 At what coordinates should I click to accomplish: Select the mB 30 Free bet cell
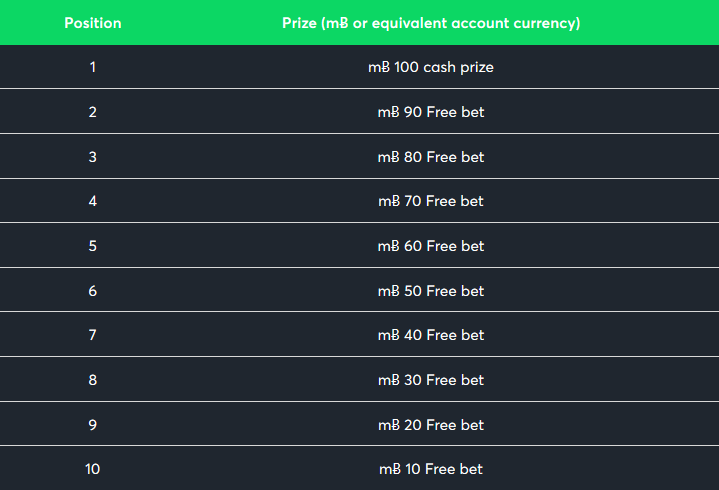point(431,380)
